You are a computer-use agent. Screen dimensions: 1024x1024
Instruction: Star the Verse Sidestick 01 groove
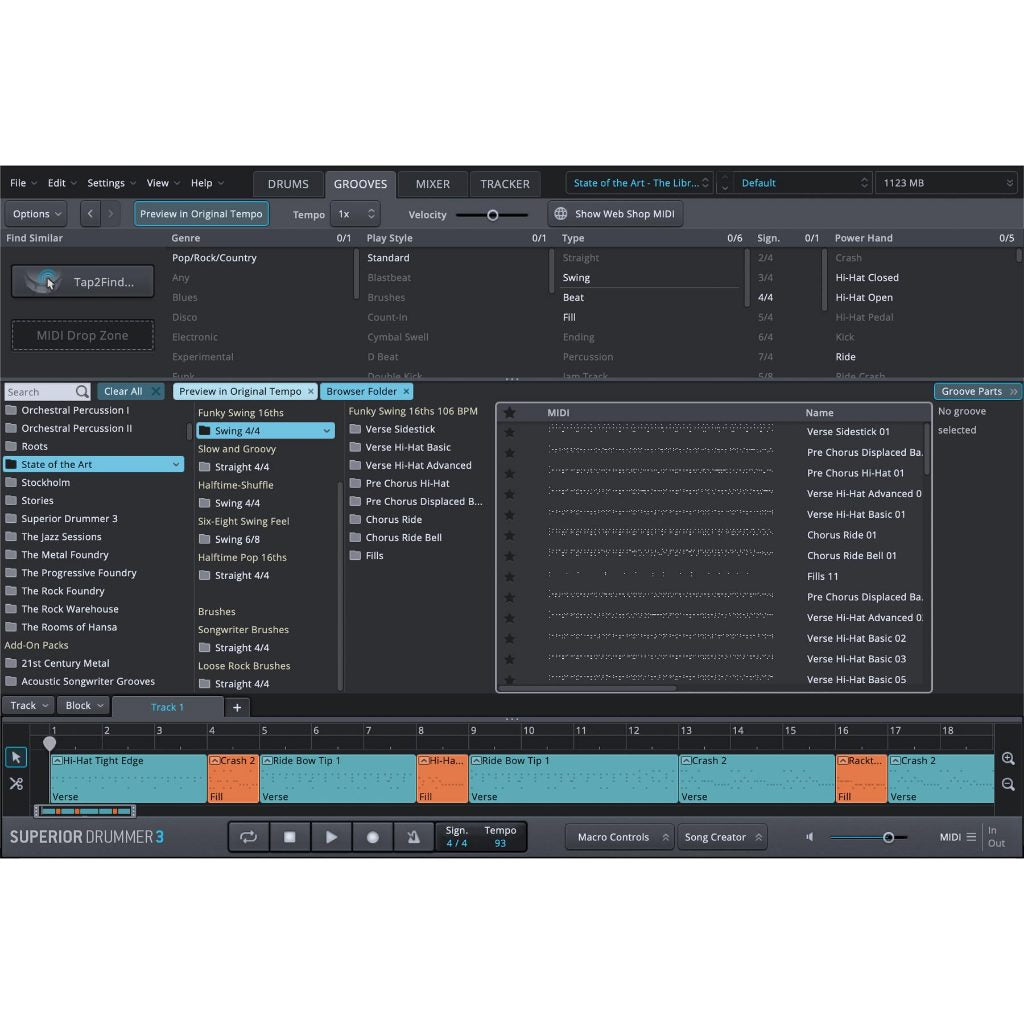tap(509, 432)
